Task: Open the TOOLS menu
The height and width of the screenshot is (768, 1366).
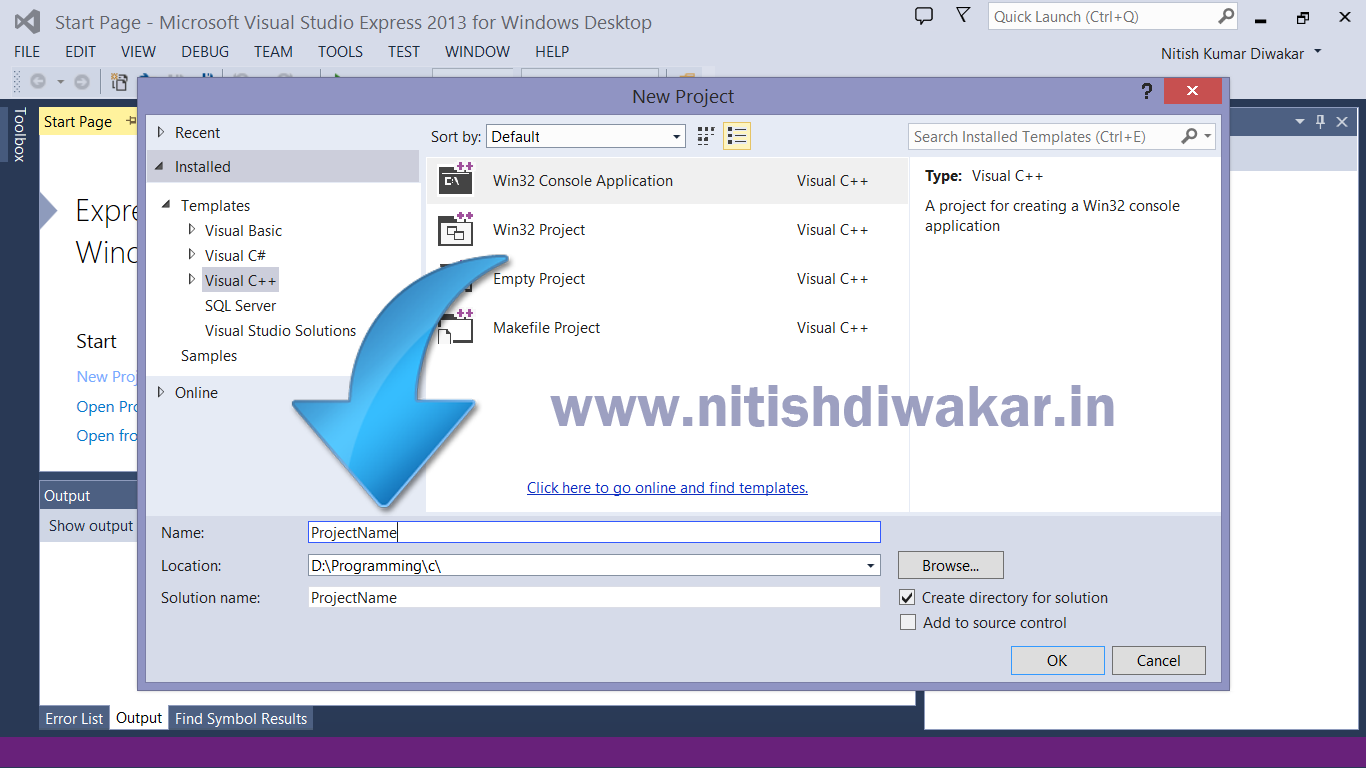Action: coord(341,52)
